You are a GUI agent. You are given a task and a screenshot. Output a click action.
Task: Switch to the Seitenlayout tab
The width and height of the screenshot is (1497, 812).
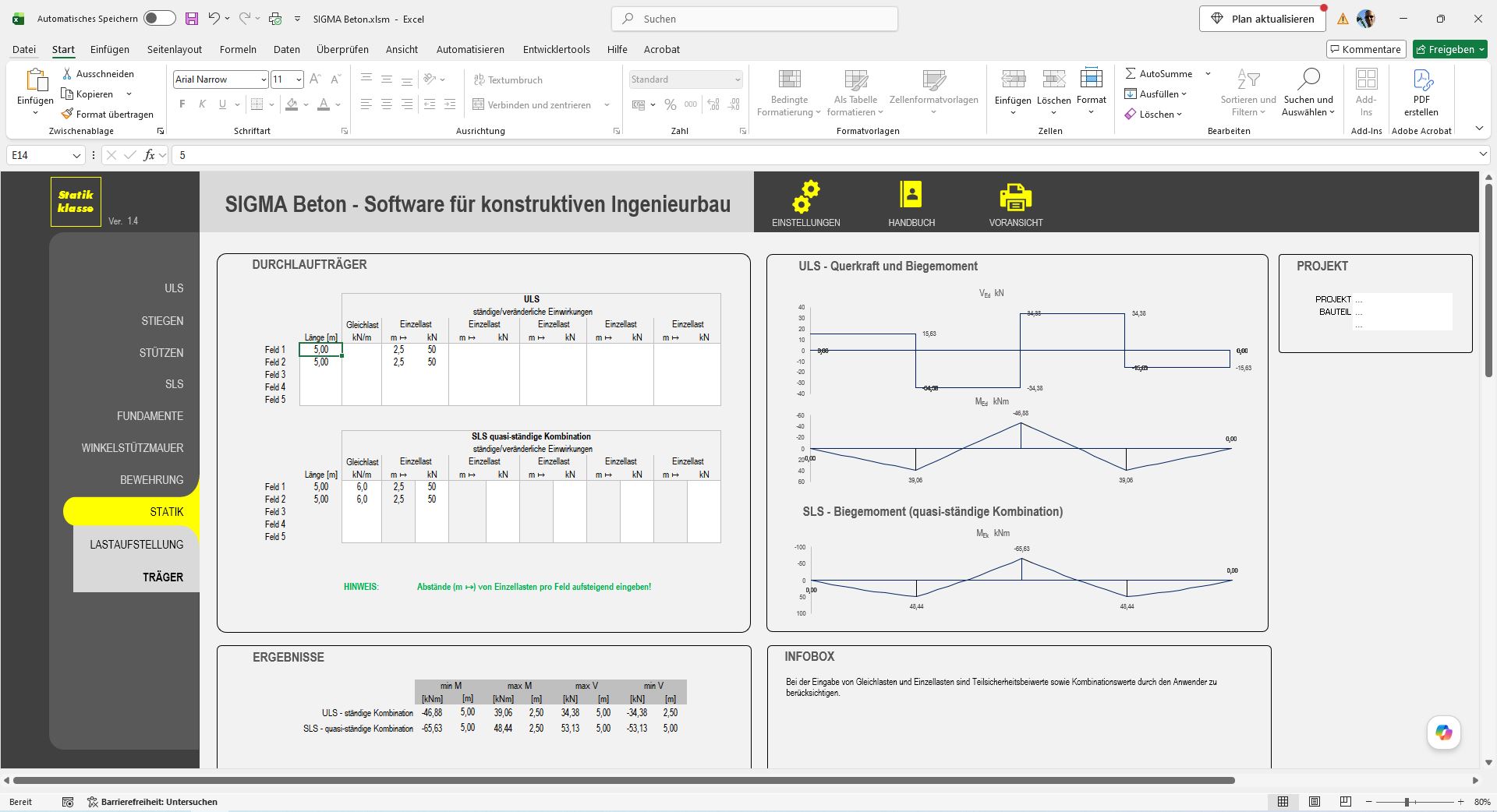(x=175, y=49)
